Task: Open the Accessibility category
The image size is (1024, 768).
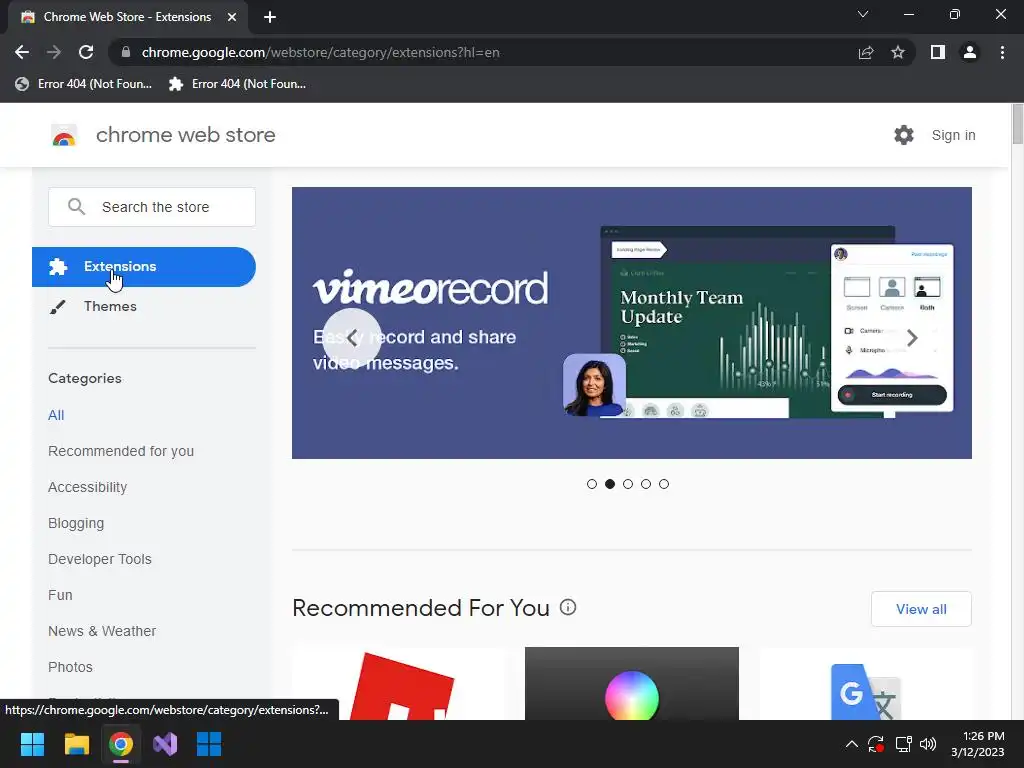Action: coord(88,487)
